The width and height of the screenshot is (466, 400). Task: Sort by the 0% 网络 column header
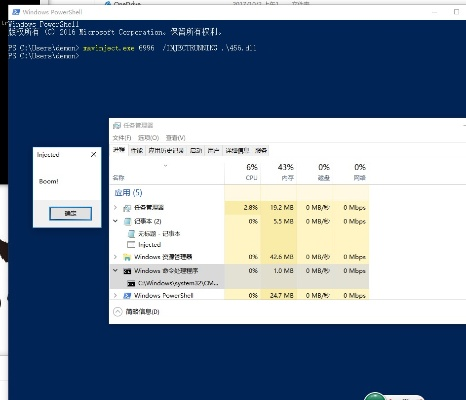click(x=351, y=172)
